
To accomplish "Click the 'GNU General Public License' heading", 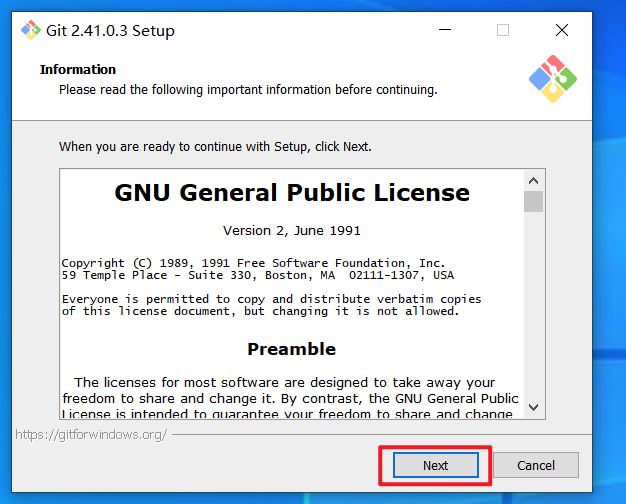I will [292, 193].
